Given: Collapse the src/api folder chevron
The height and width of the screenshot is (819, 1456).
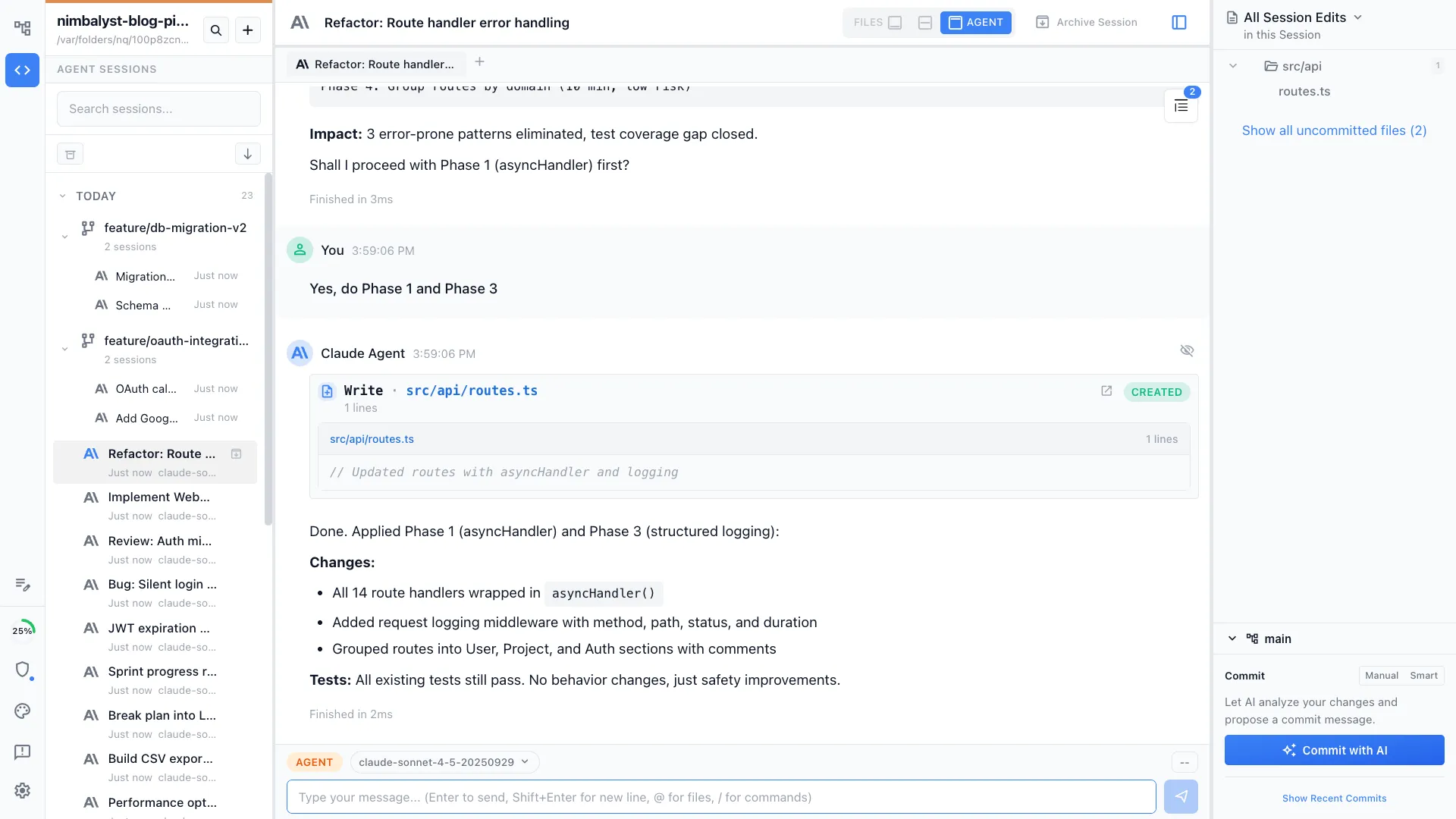Looking at the screenshot, I should click(x=1233, y=66).
